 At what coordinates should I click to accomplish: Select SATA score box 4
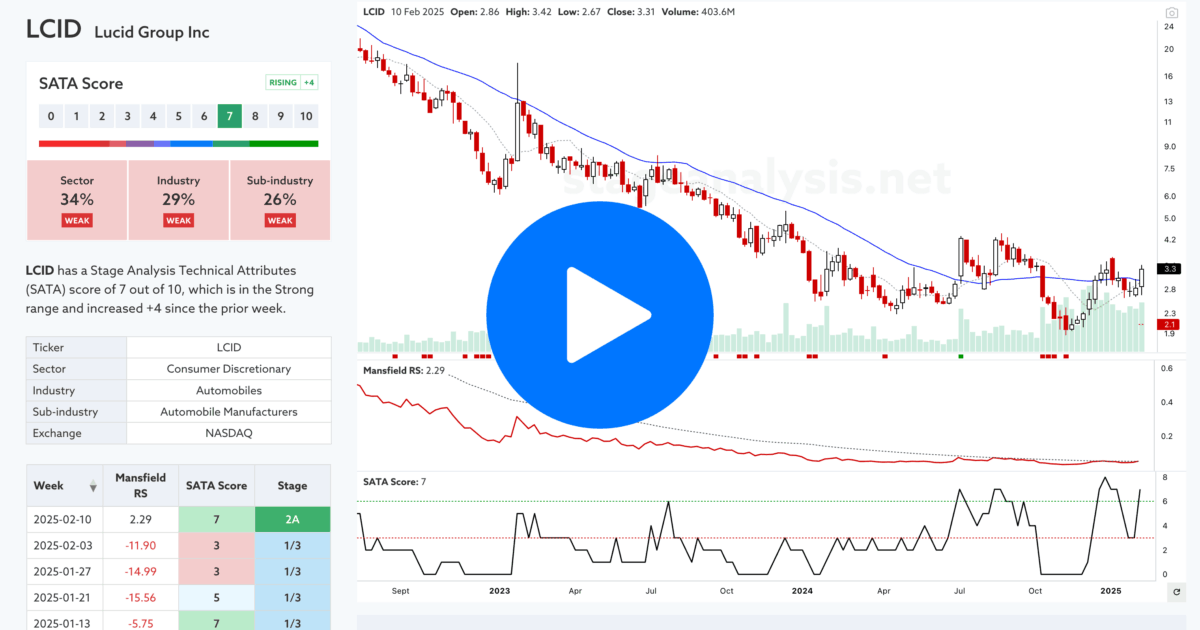[153, 116]
